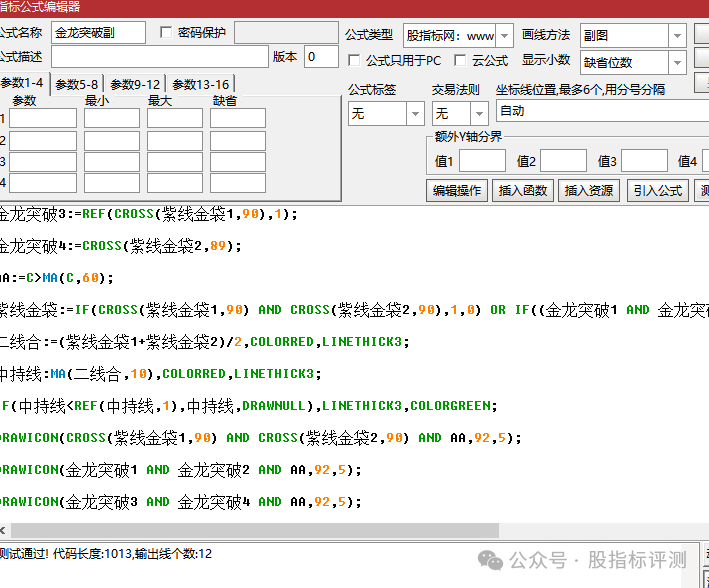Click row 3 最大 field

[175, 162]
